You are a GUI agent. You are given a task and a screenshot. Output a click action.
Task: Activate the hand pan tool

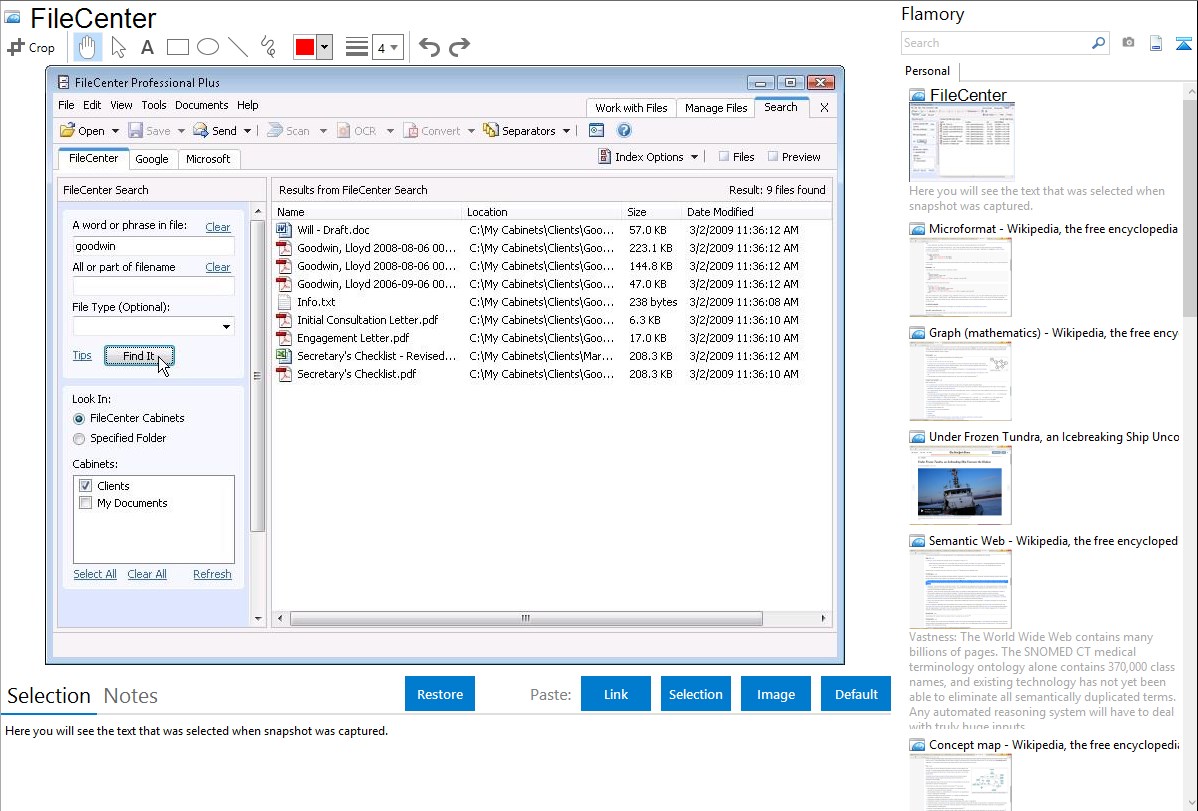(x=87, y=47)
